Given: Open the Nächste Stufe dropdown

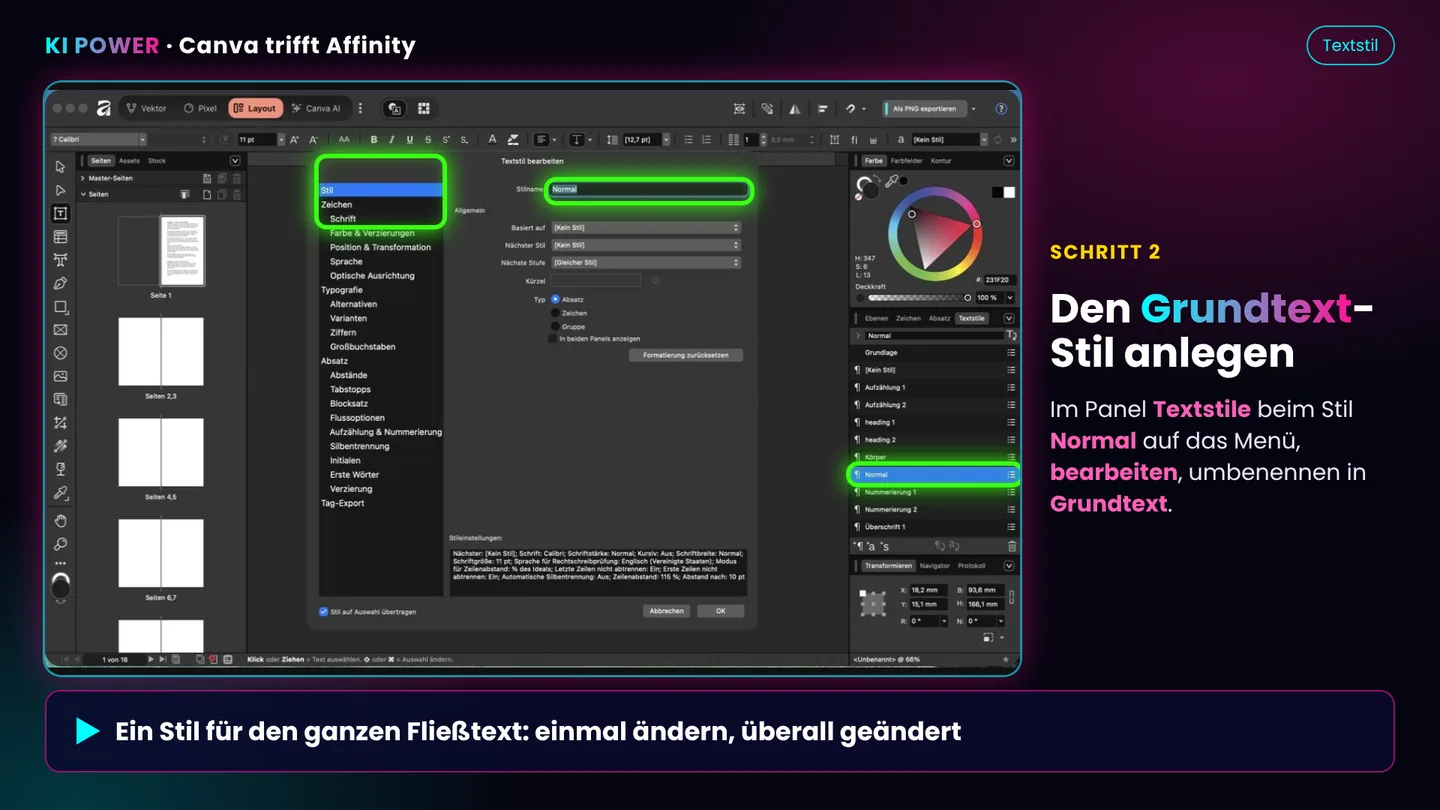Looking at the screenshot, I should click(x=646, y=263).
